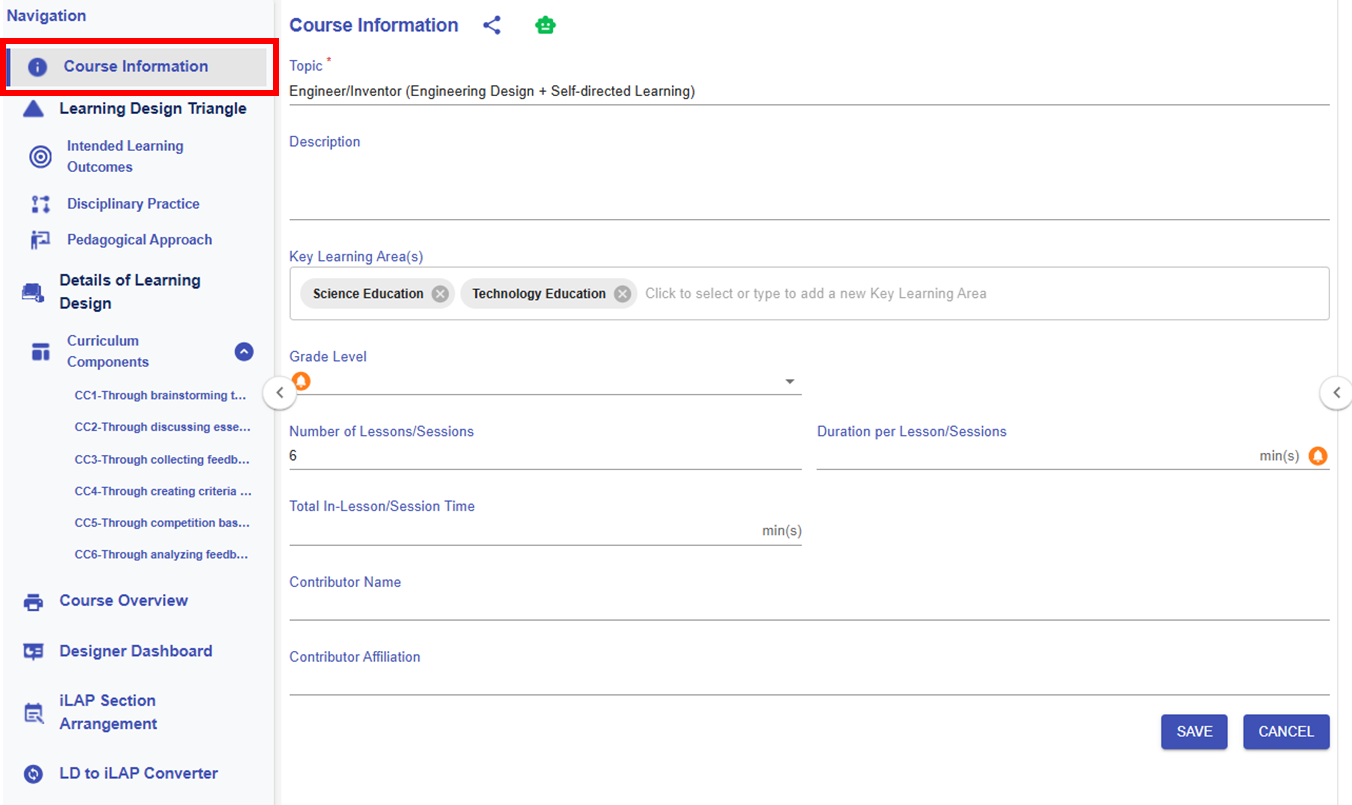This screenshot has width=1352, height=805.
Task: Click the orange bell beside Duration field
Action: tap(1317, 456)
